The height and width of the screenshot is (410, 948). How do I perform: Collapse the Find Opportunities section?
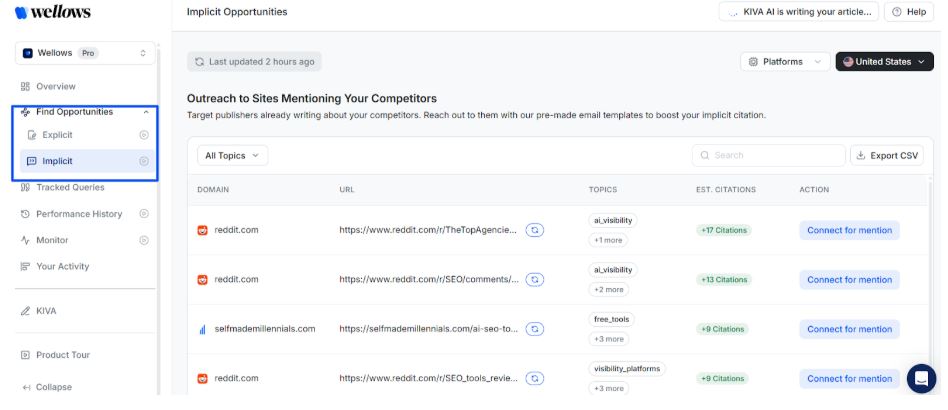pos(146,112)
